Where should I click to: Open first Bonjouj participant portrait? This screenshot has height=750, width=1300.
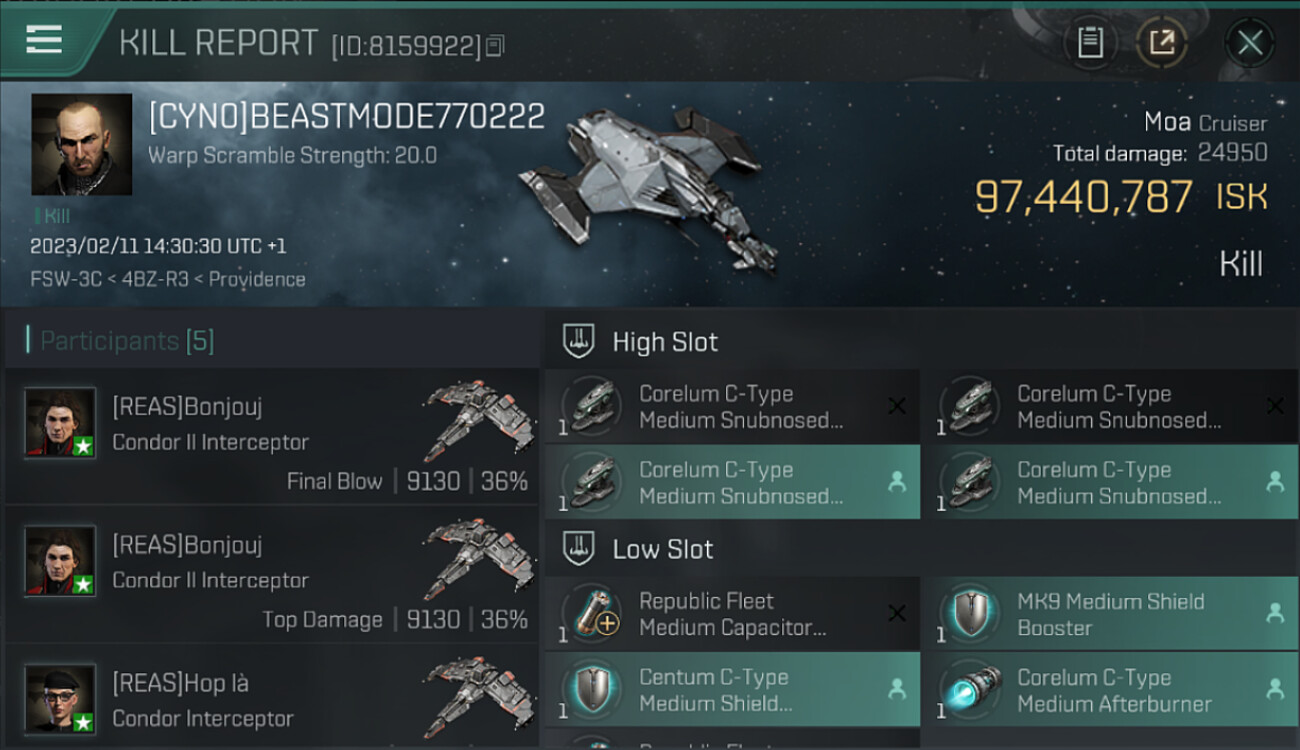pos(60,422)
